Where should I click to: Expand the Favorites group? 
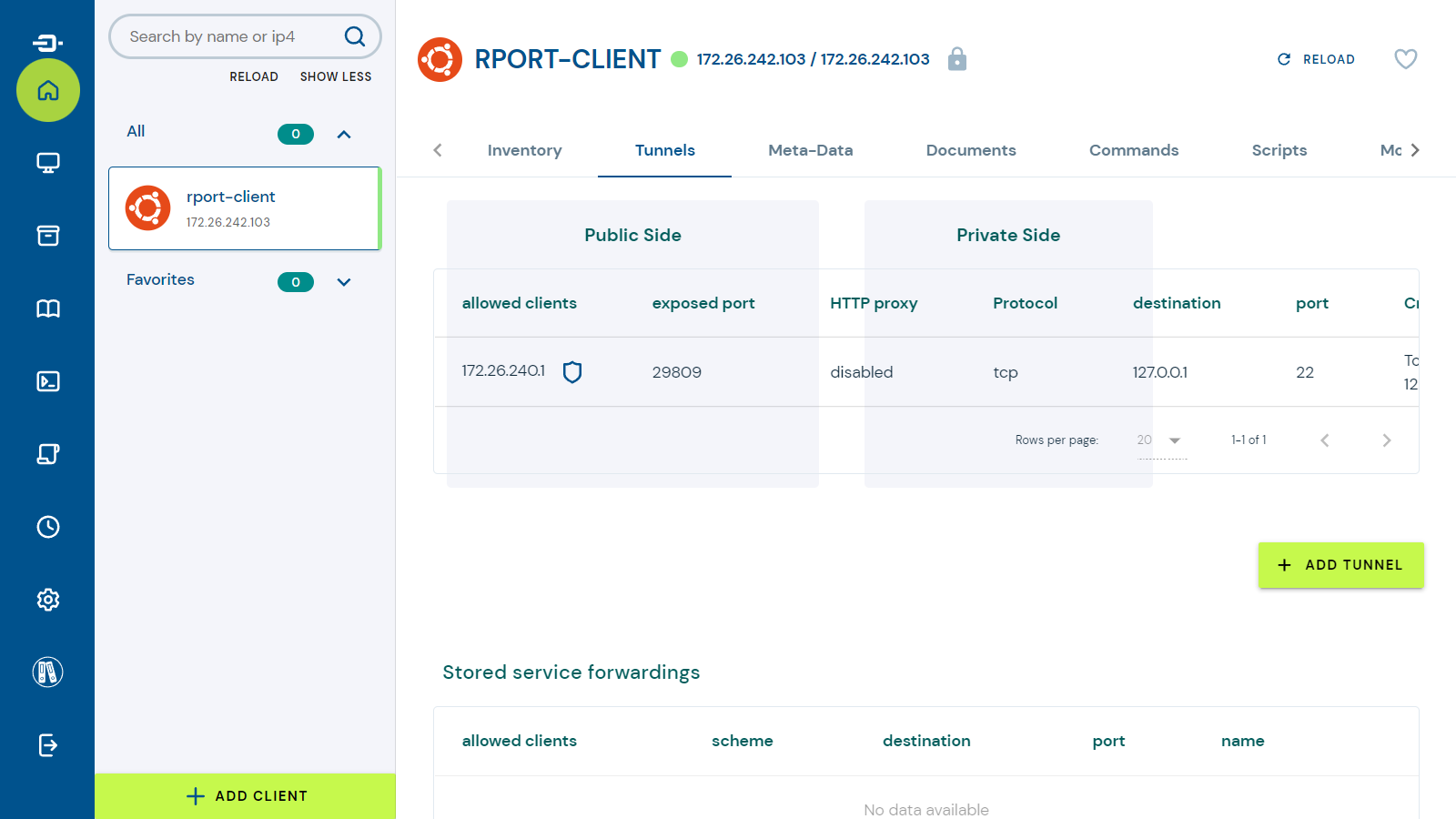click(344, 282)
